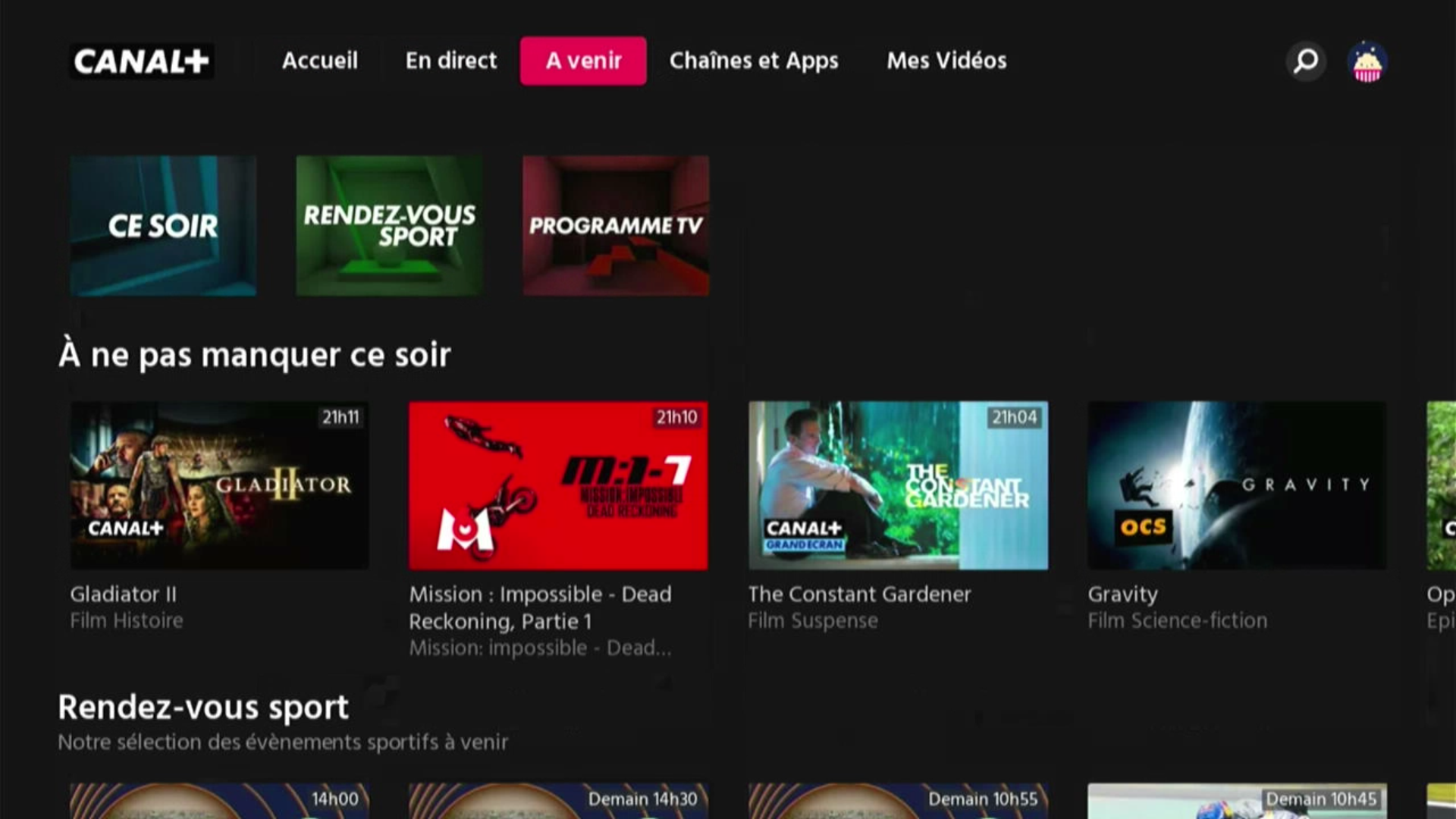
Task: Switch to the En direct tab
Action: click(x=450, y=61)
